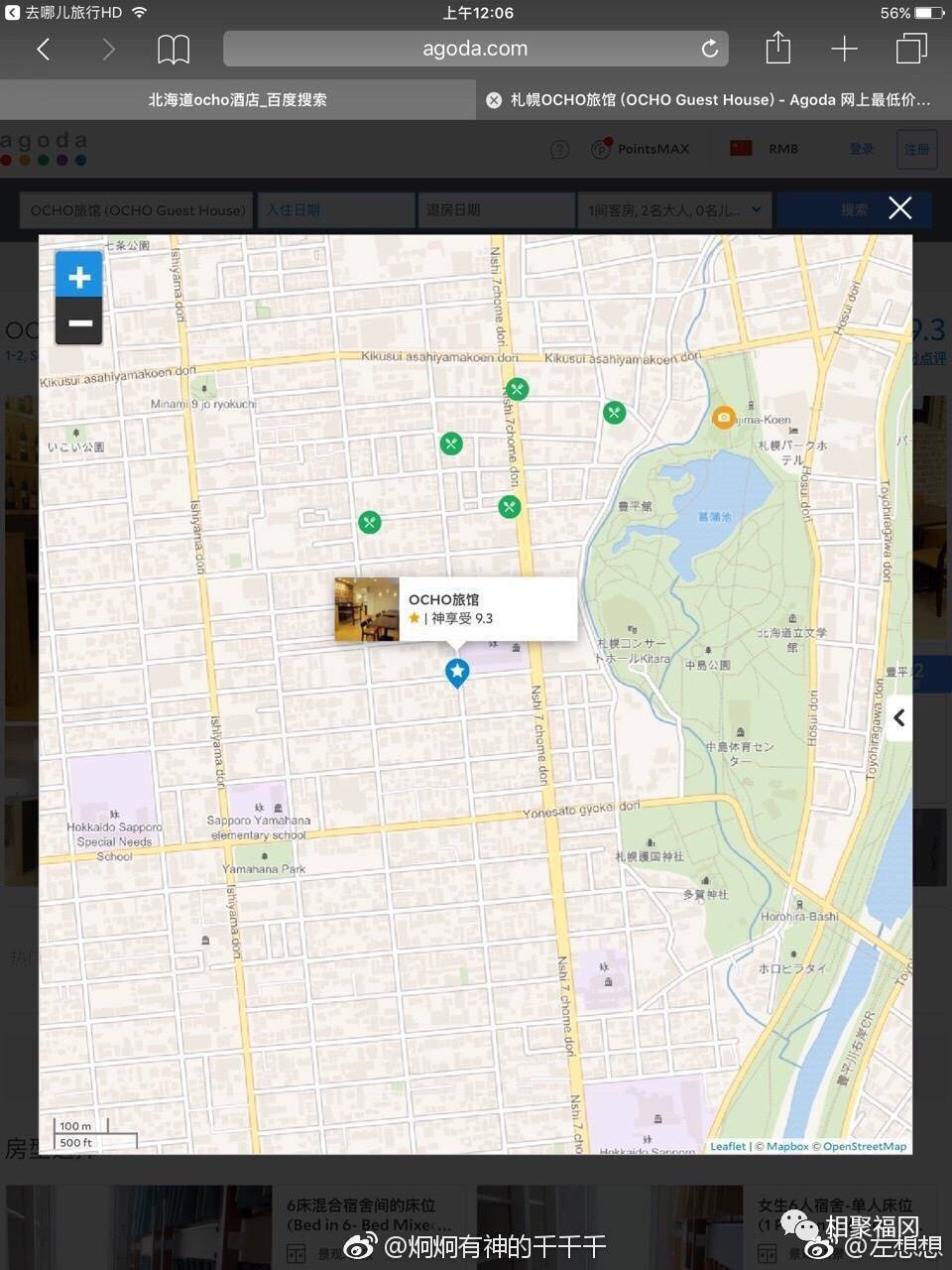Close the map overlay

[x=899, y=208]
